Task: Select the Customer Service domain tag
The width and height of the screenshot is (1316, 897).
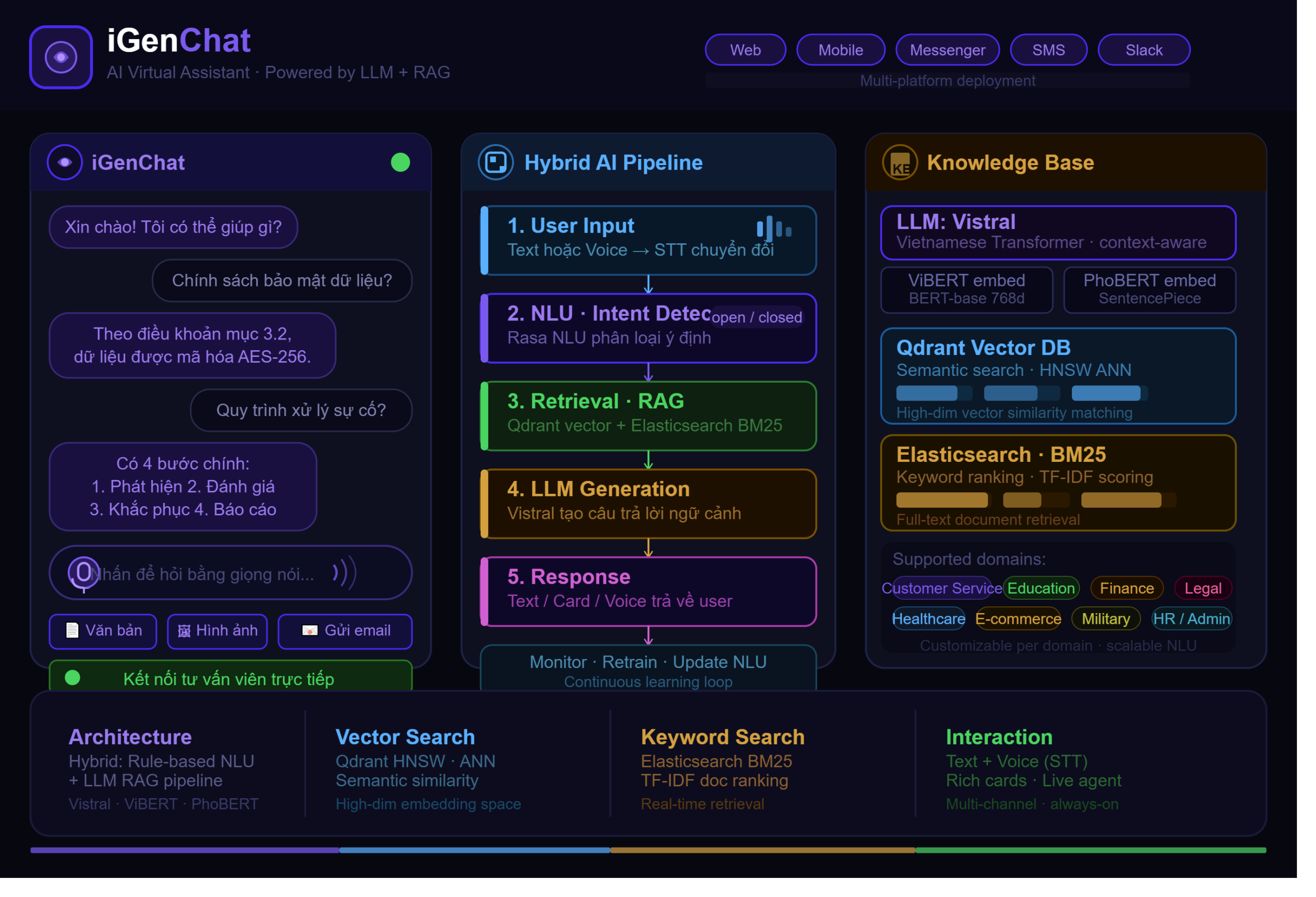Action: point(942,589)
